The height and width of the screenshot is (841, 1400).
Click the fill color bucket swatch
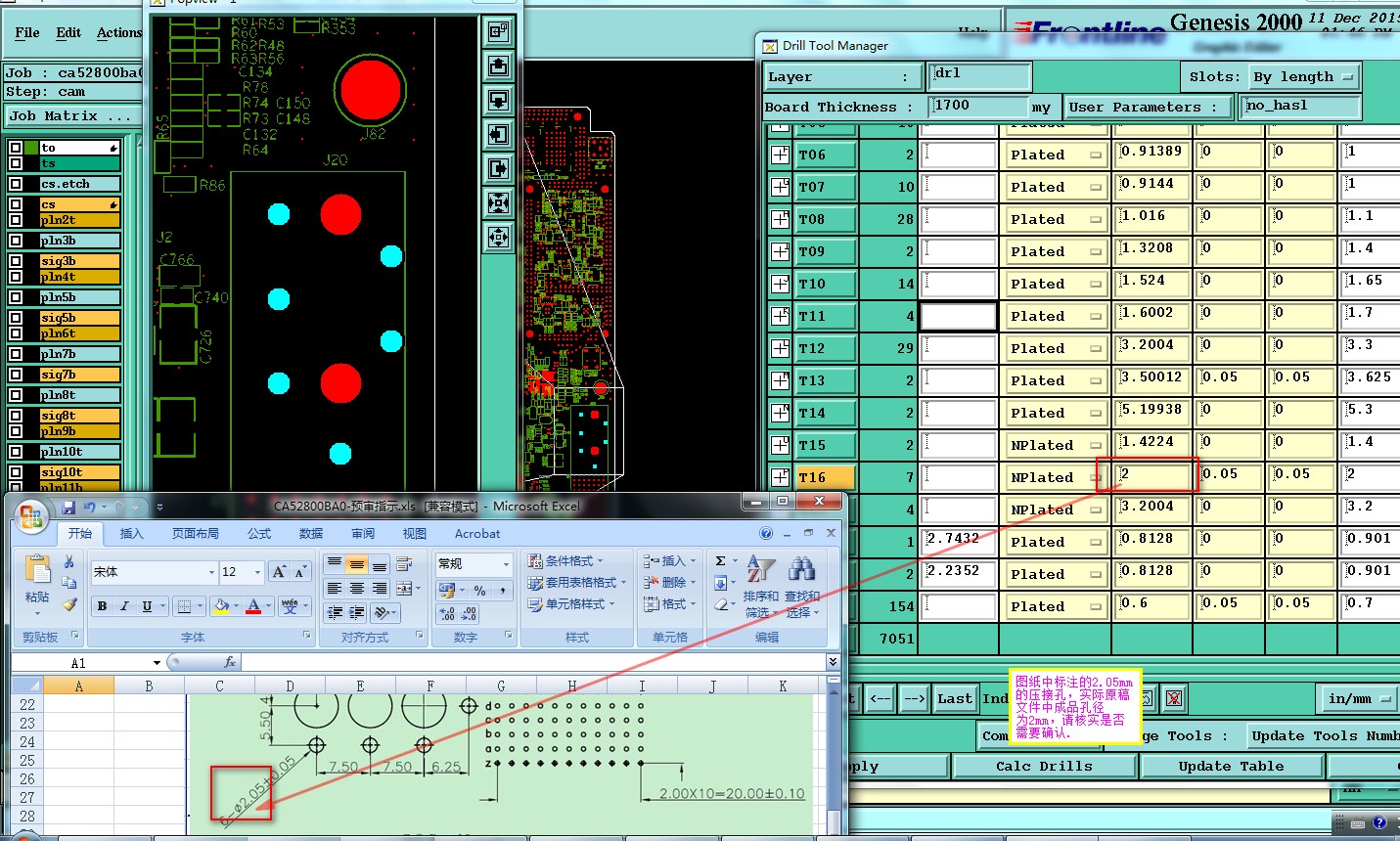click(220, 606)
